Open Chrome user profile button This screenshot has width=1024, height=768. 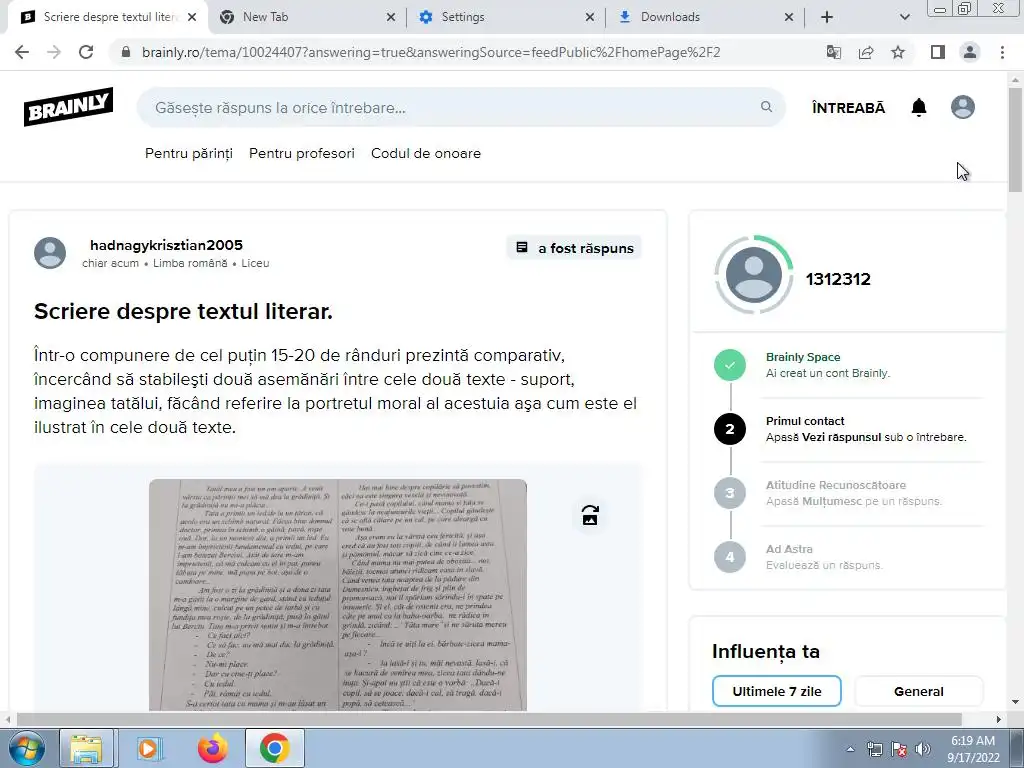point(970,52)
